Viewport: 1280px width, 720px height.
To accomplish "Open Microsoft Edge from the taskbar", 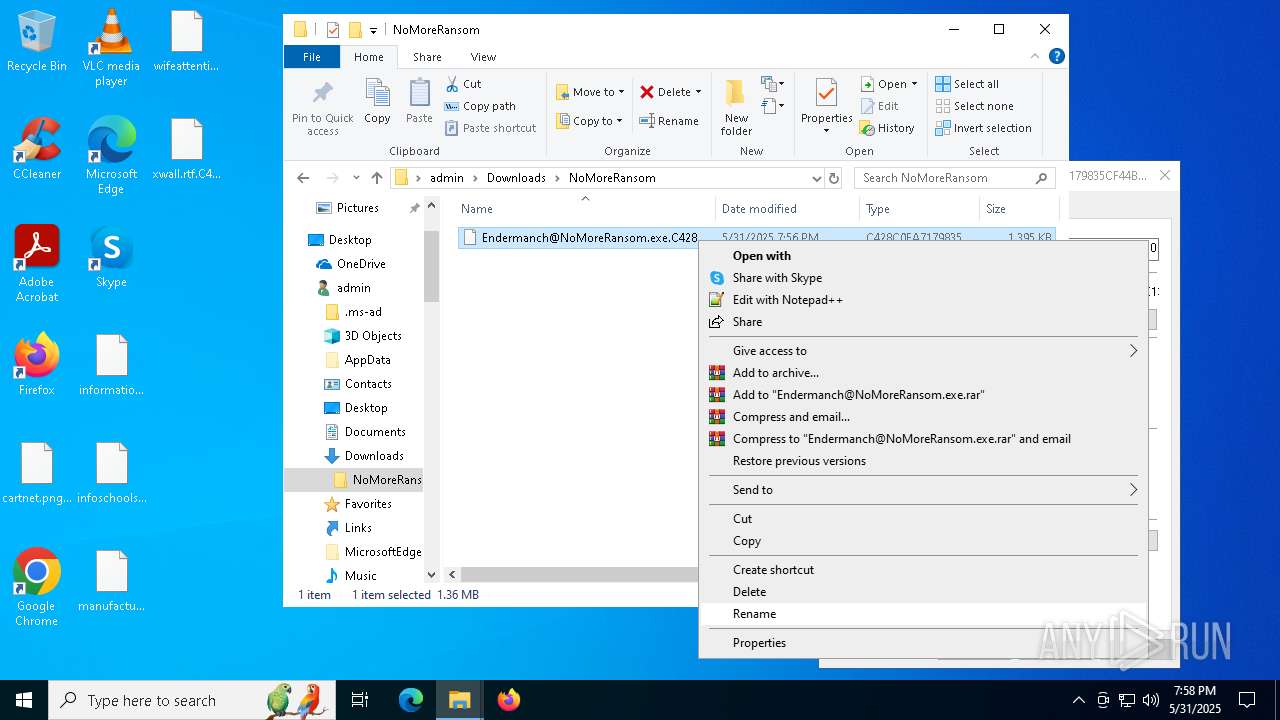I will [411, 700].
